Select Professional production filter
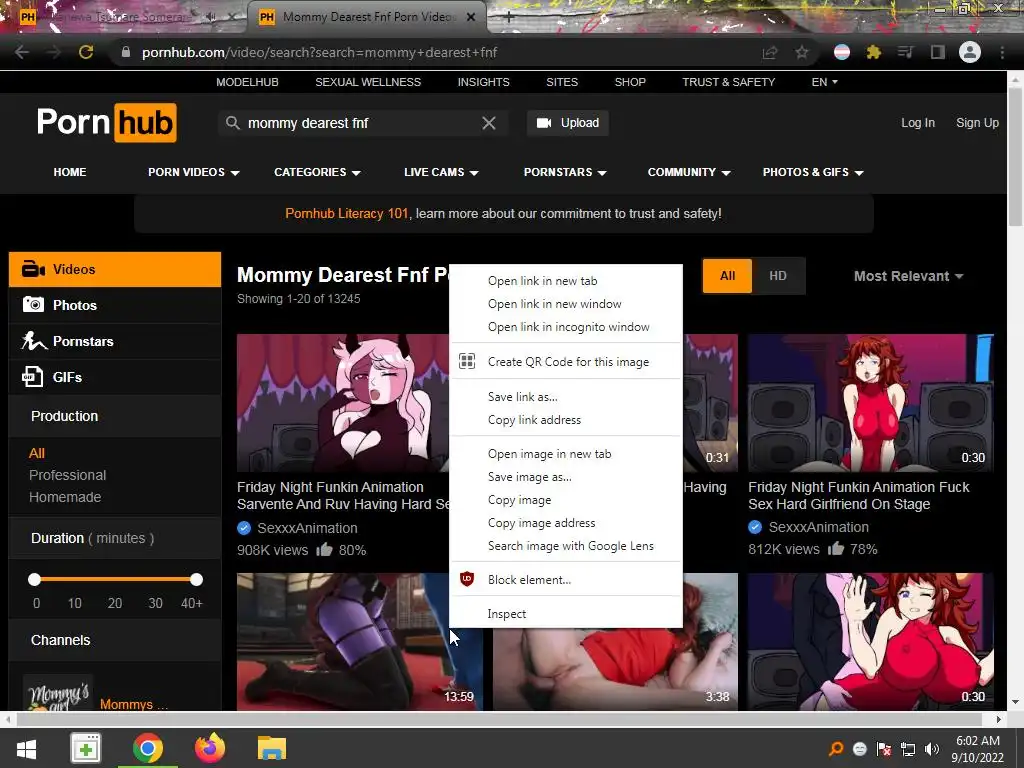The width and height of the screenshot is (1024, 768). 67,475
